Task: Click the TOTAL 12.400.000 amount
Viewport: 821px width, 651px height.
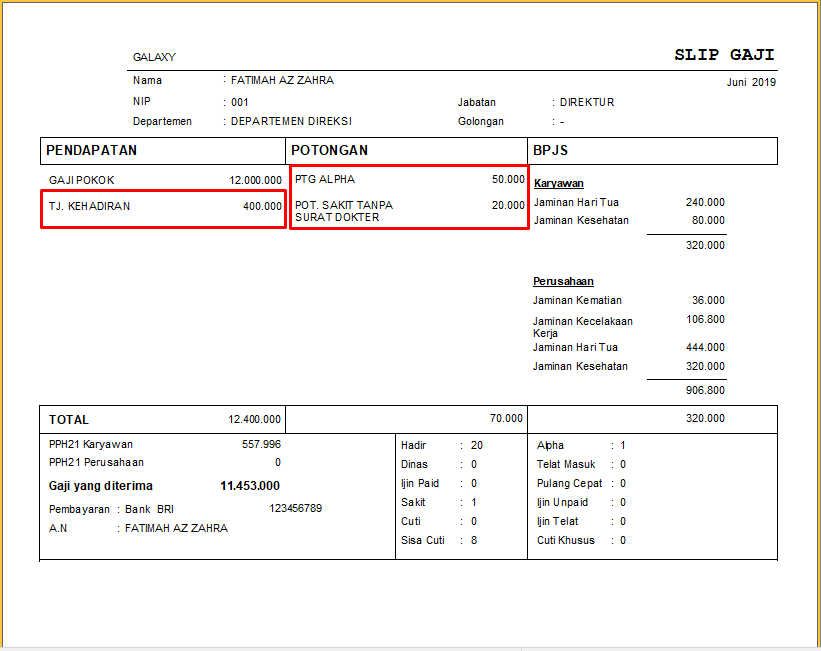Action: click(254, 420)
